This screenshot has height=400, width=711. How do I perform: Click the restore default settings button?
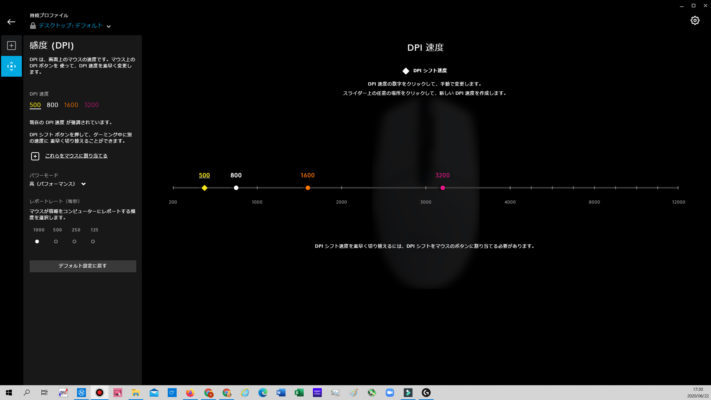click(83, 266)
